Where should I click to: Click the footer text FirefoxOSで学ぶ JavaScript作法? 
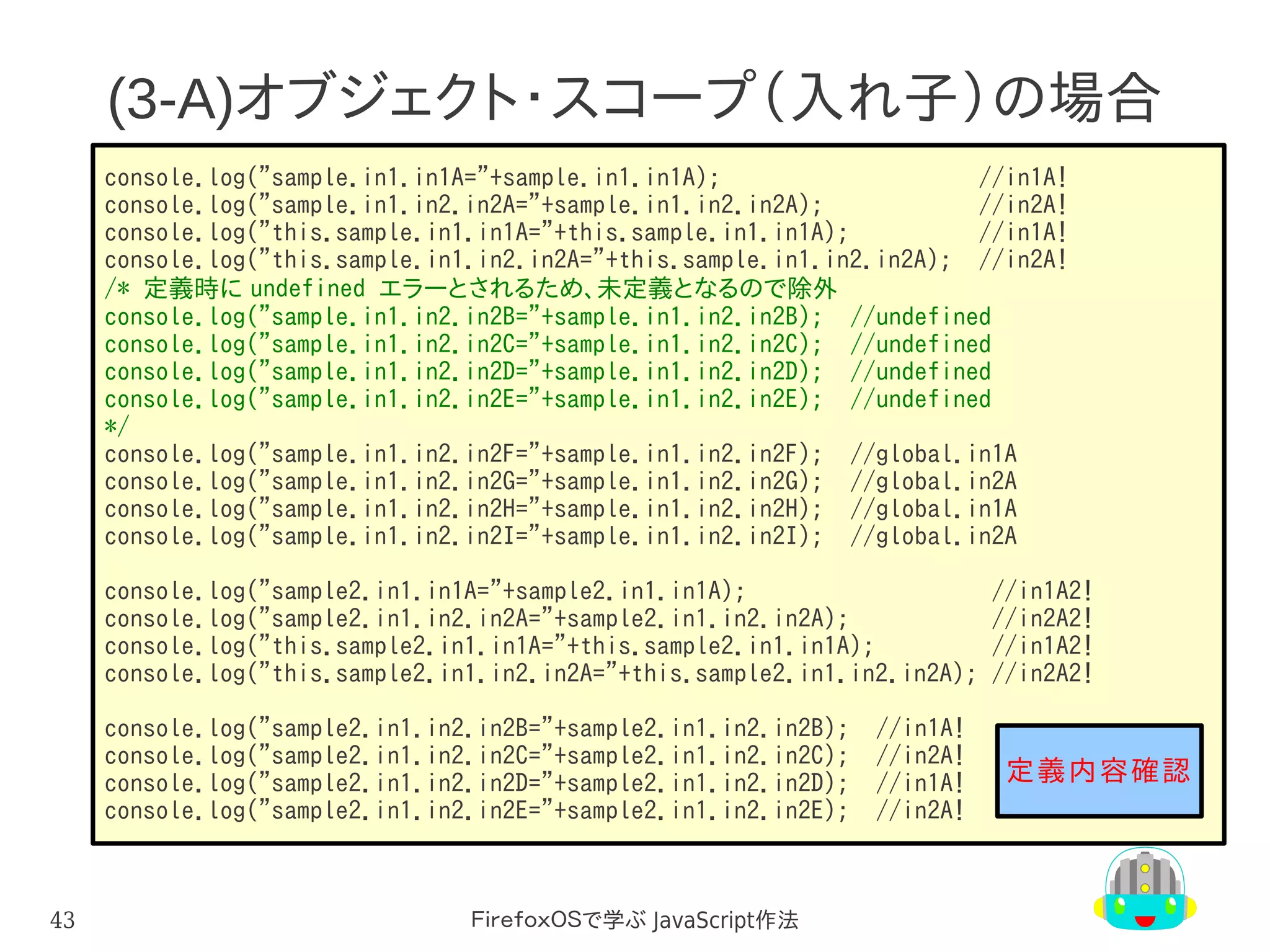[x=634, y=920]
